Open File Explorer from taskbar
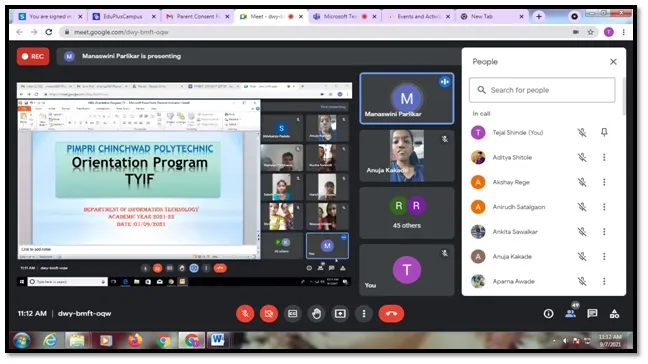Viewport: 648px width, 364px height. pos(77,340)
